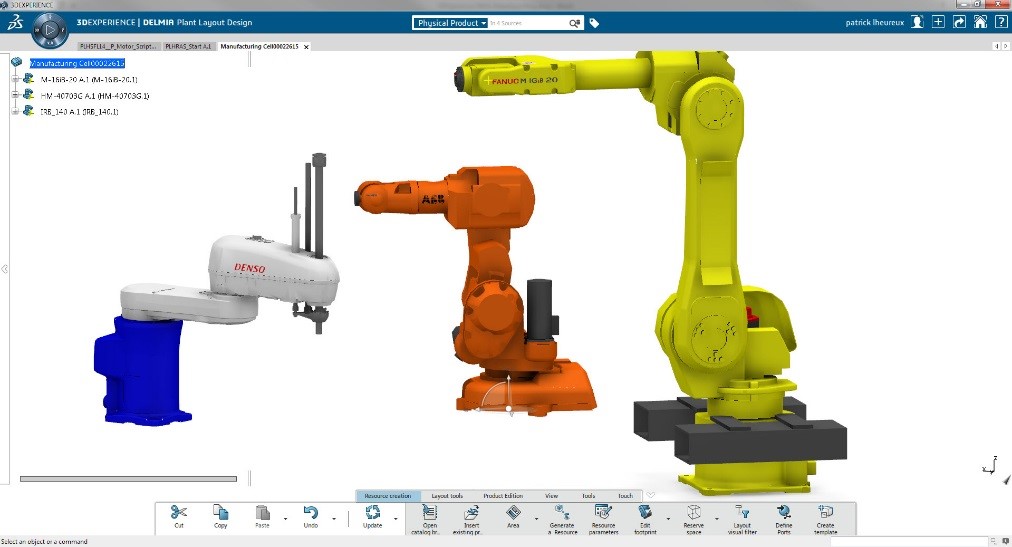The width and height of the screenshot is (1012, 547).
Task: Open the Physical Product search dropdown
Action: coord(452,22)
